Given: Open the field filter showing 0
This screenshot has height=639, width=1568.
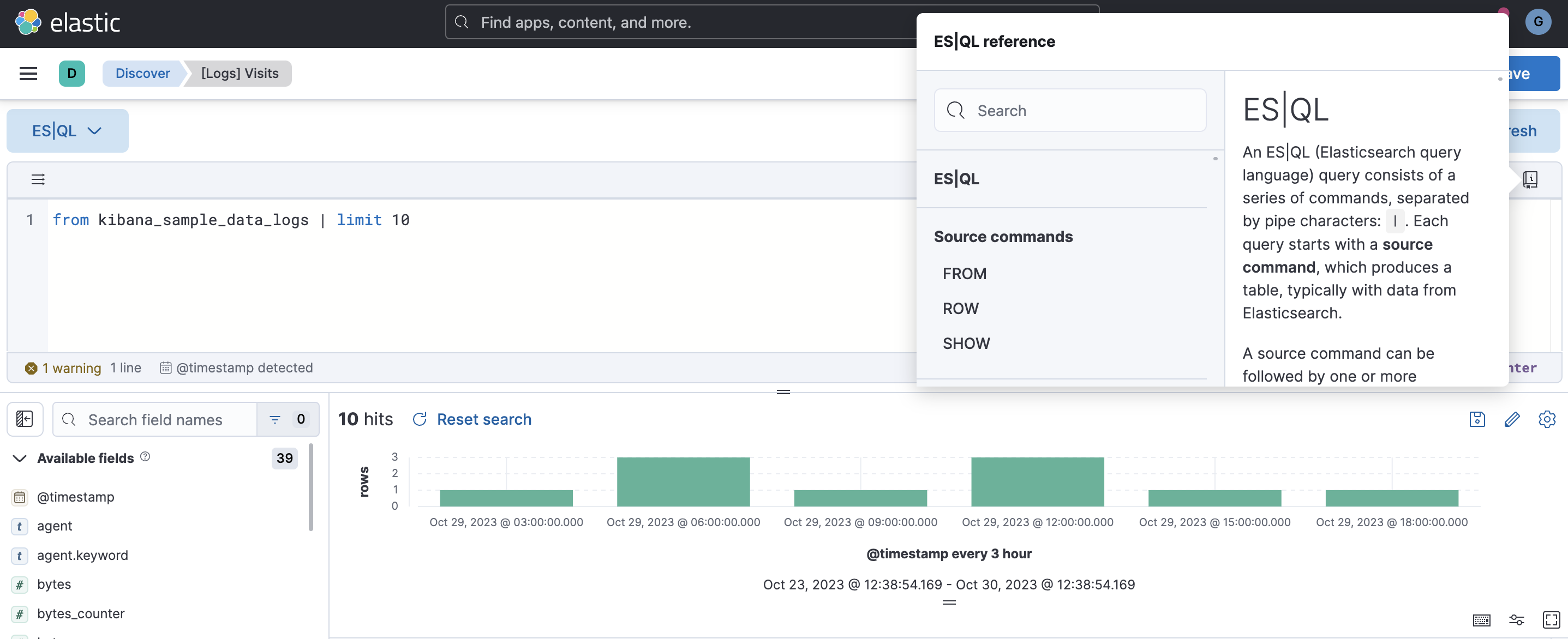Looking at the screenshot, I should (286, 419).
